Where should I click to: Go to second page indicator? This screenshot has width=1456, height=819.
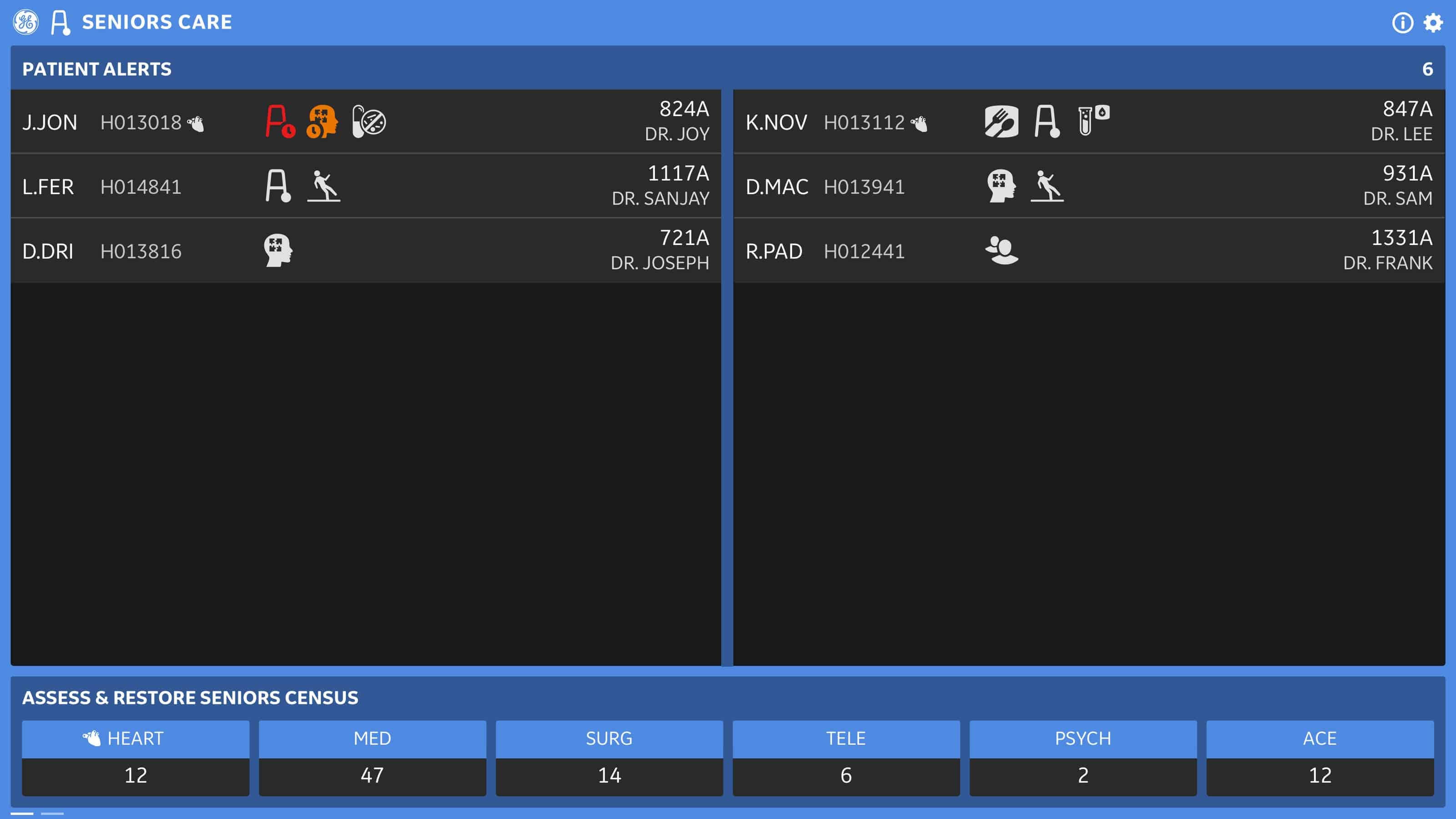(53, 814)
